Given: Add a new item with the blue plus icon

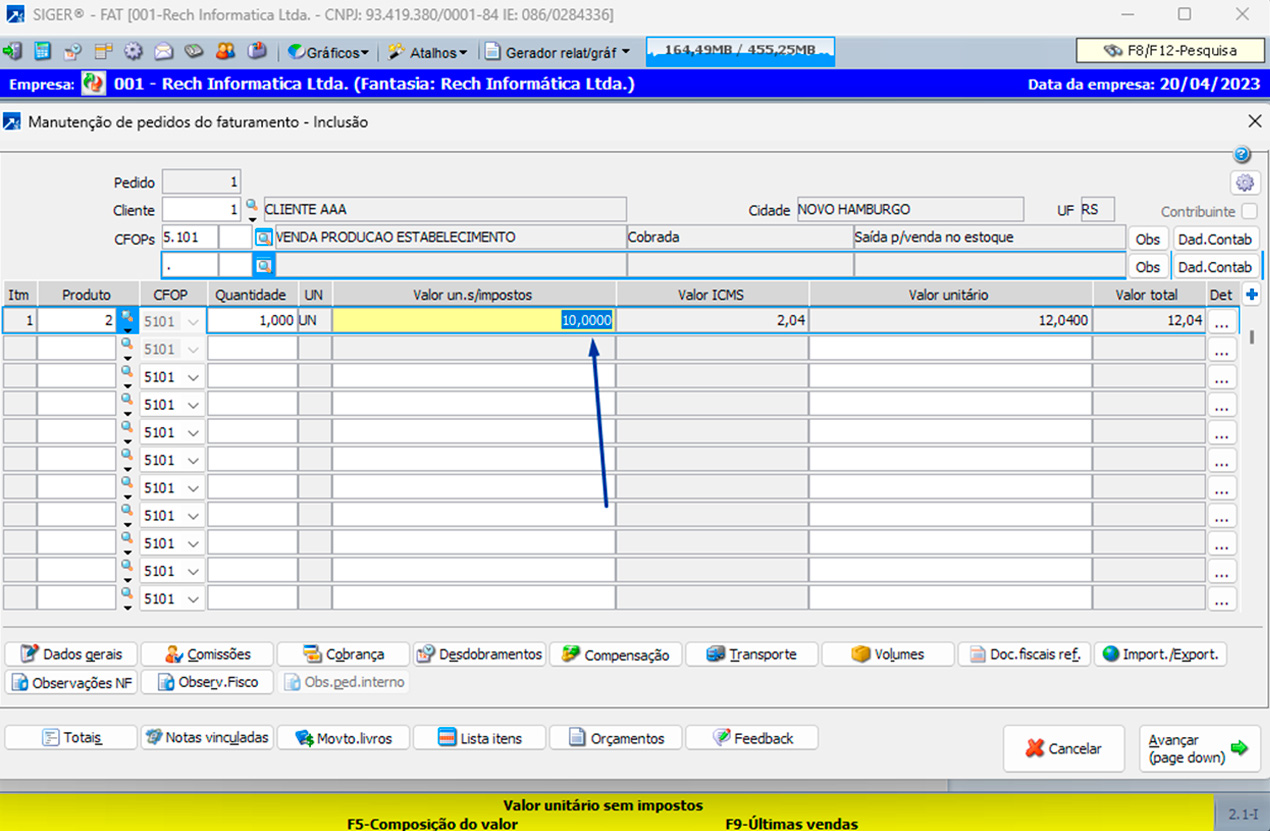Looking at the screenshot, I should click(x=1251, y=293).
